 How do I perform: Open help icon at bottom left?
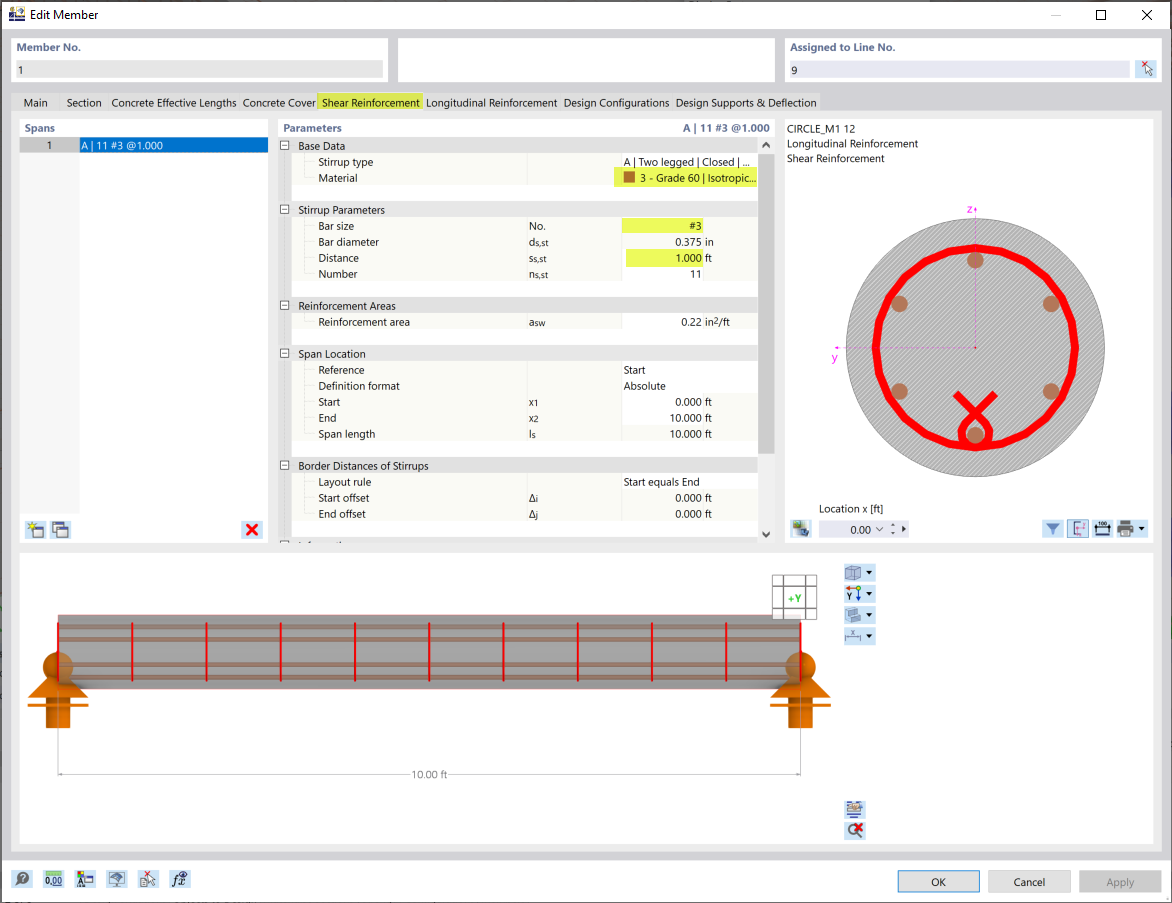[x=22, y=879]
